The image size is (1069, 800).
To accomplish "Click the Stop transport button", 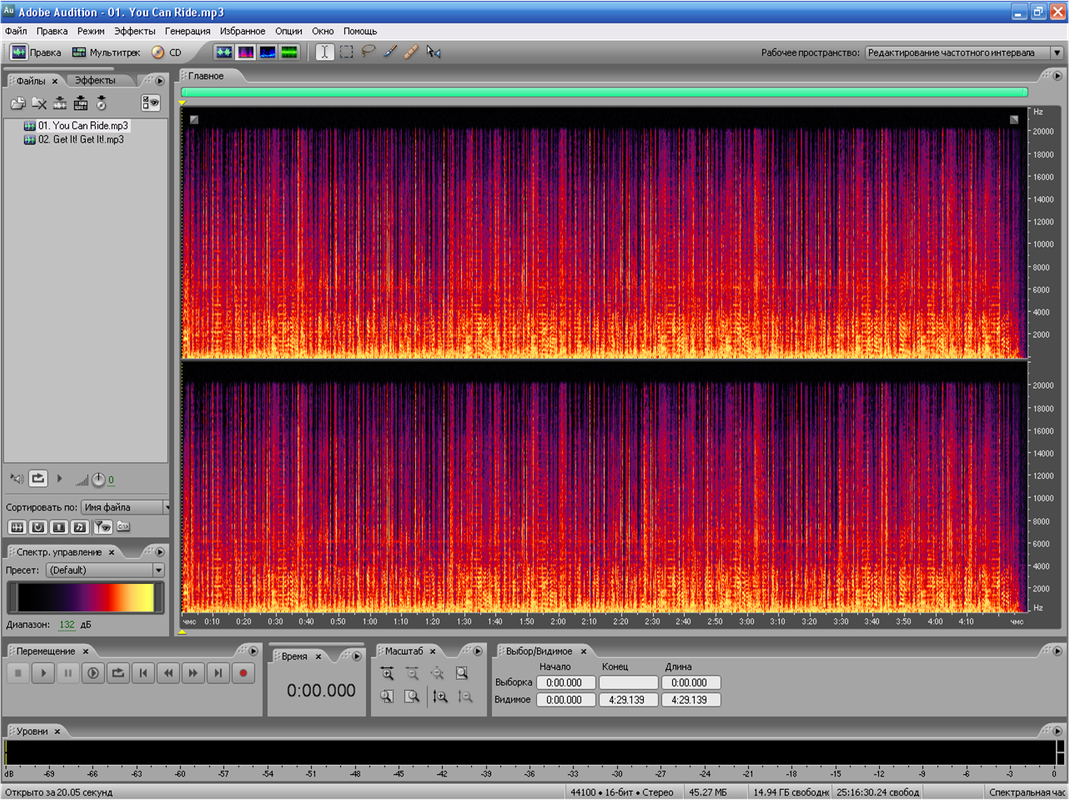I will [18, 673].
